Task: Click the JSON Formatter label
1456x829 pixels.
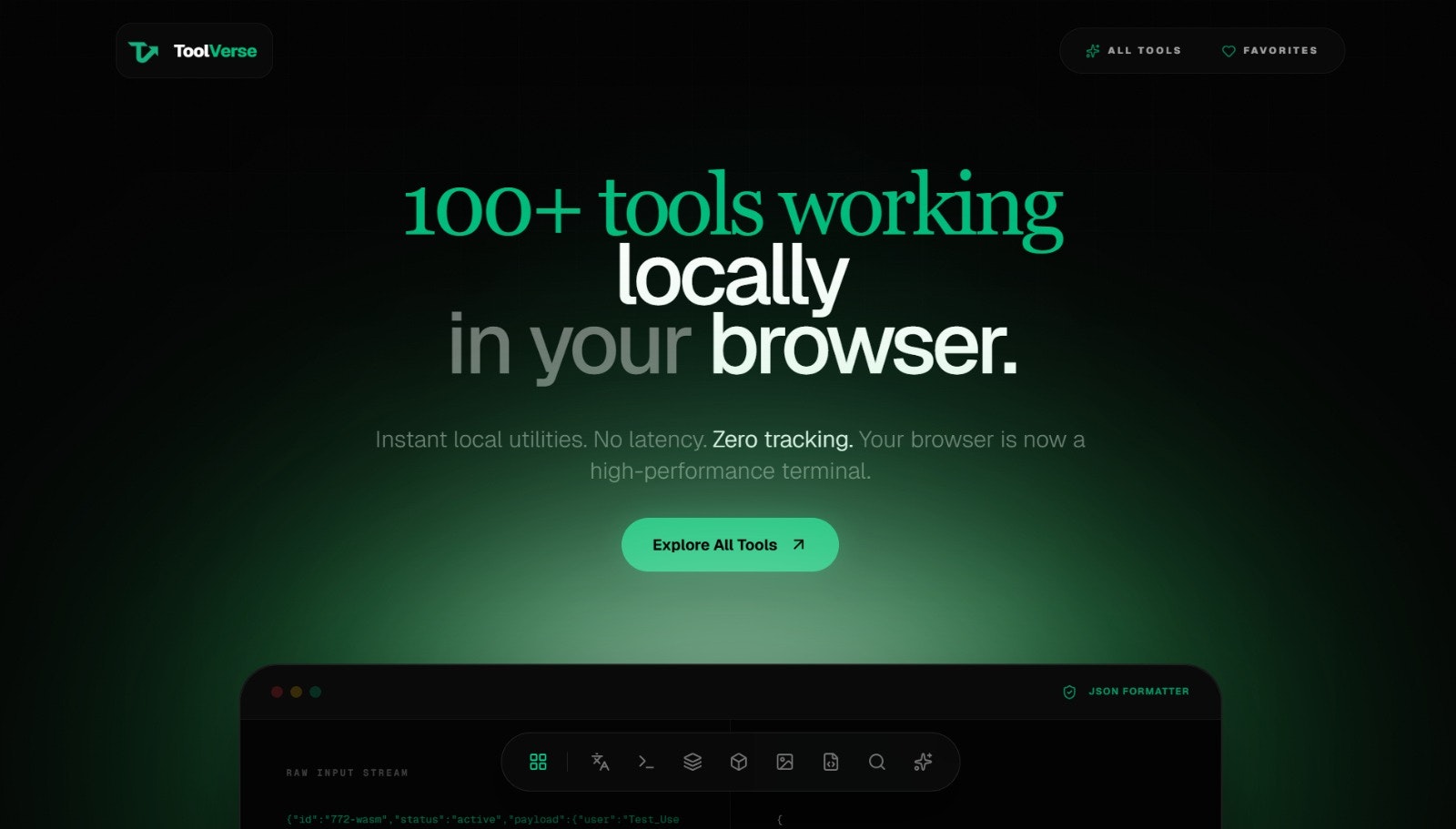Action: pyautogui.click(x=1140, y=691)
